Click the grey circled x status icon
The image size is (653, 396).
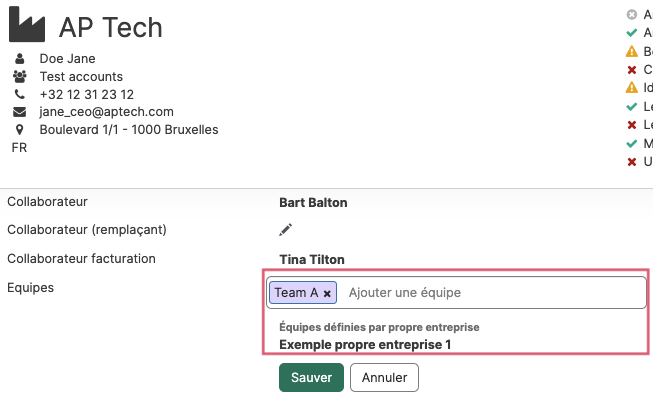[x=632, y=15]
